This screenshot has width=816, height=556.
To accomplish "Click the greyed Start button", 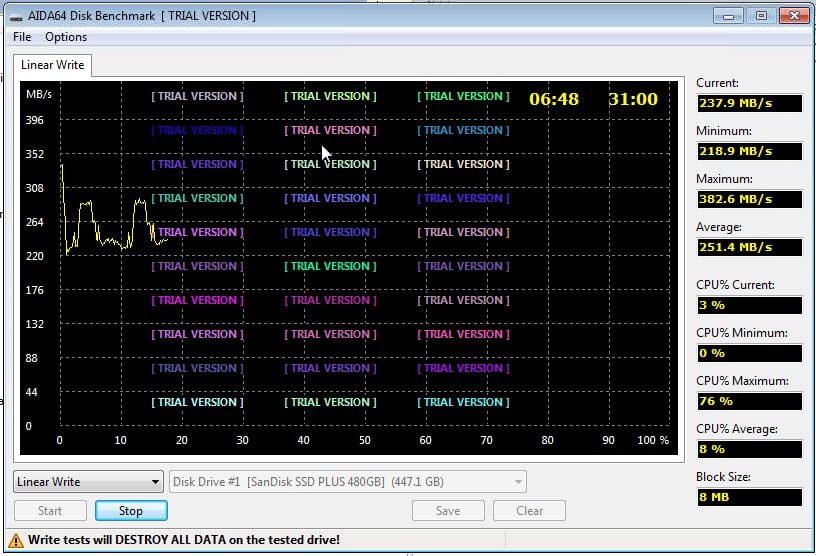I will click(50, 511).
